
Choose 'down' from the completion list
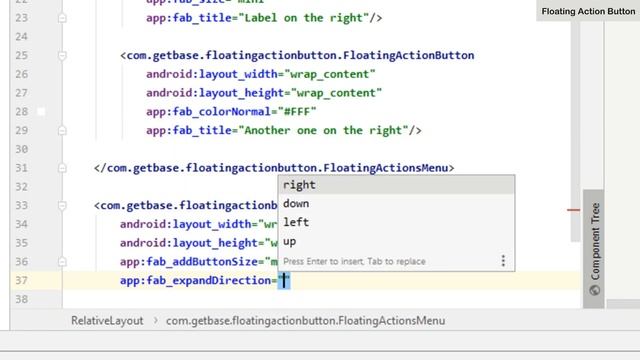[x=396, y=204]
